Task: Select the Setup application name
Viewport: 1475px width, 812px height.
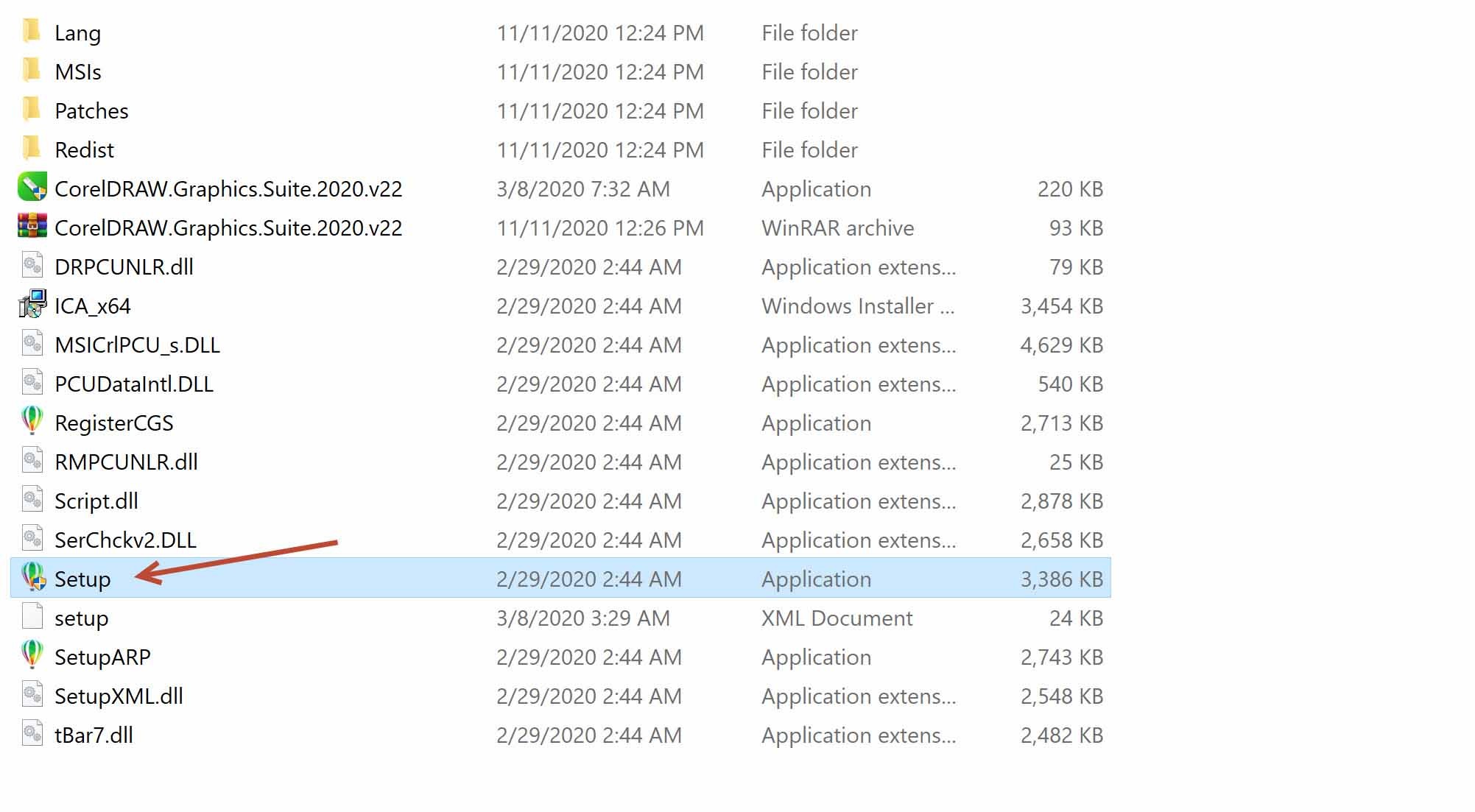Action: [82, 579]
